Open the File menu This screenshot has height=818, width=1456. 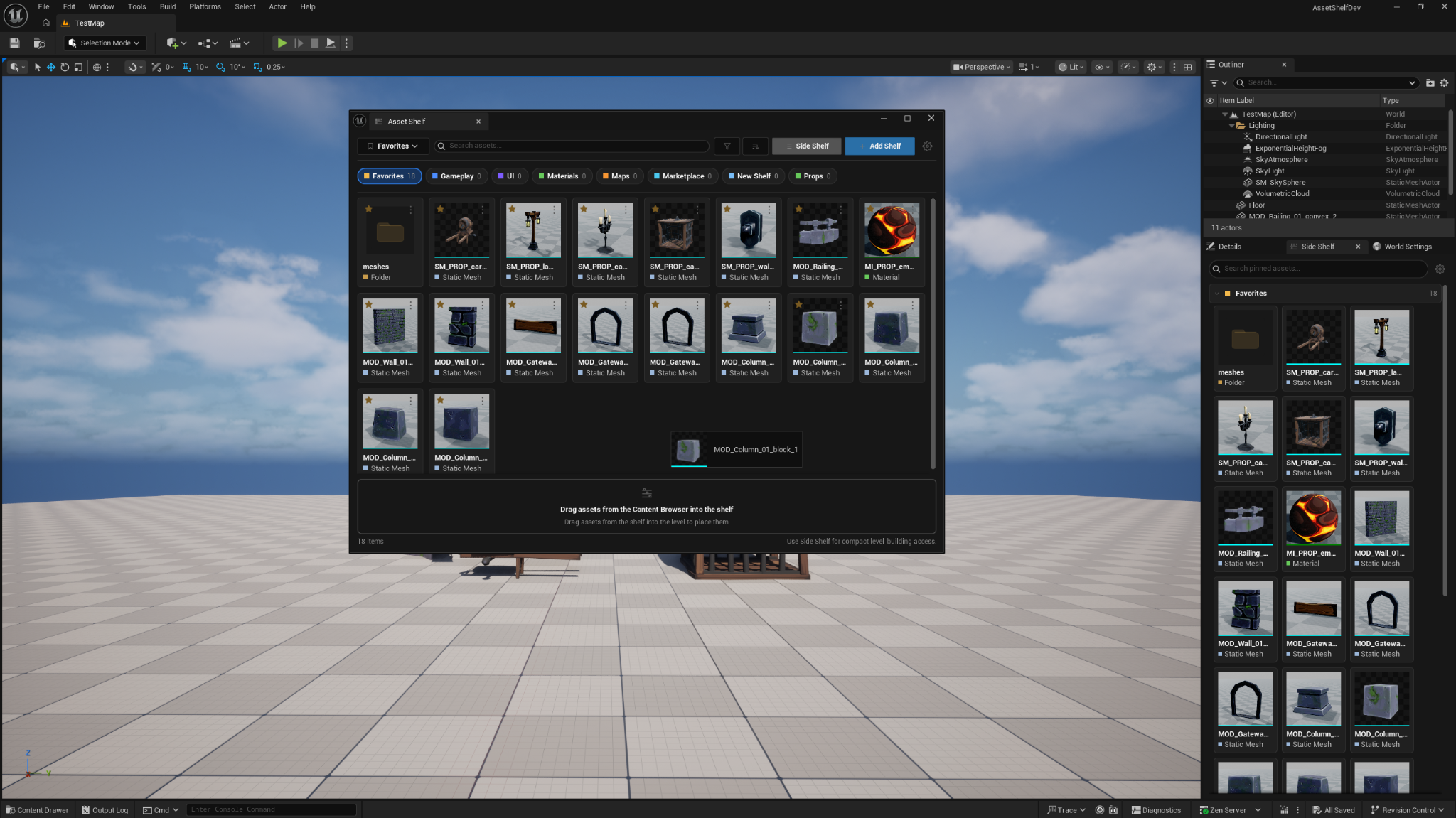[x=43, y=6]
